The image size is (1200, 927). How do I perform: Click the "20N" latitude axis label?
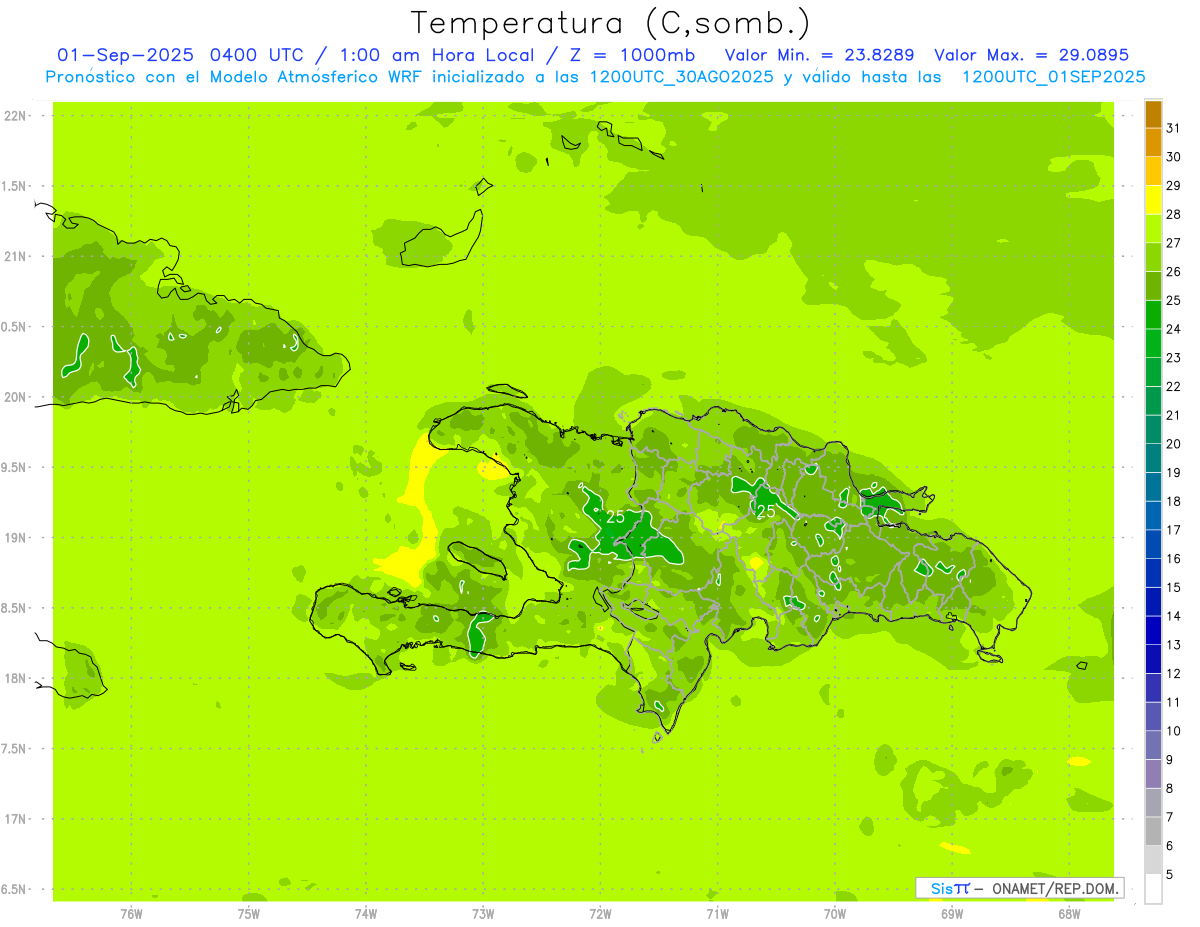click(17, 397)
